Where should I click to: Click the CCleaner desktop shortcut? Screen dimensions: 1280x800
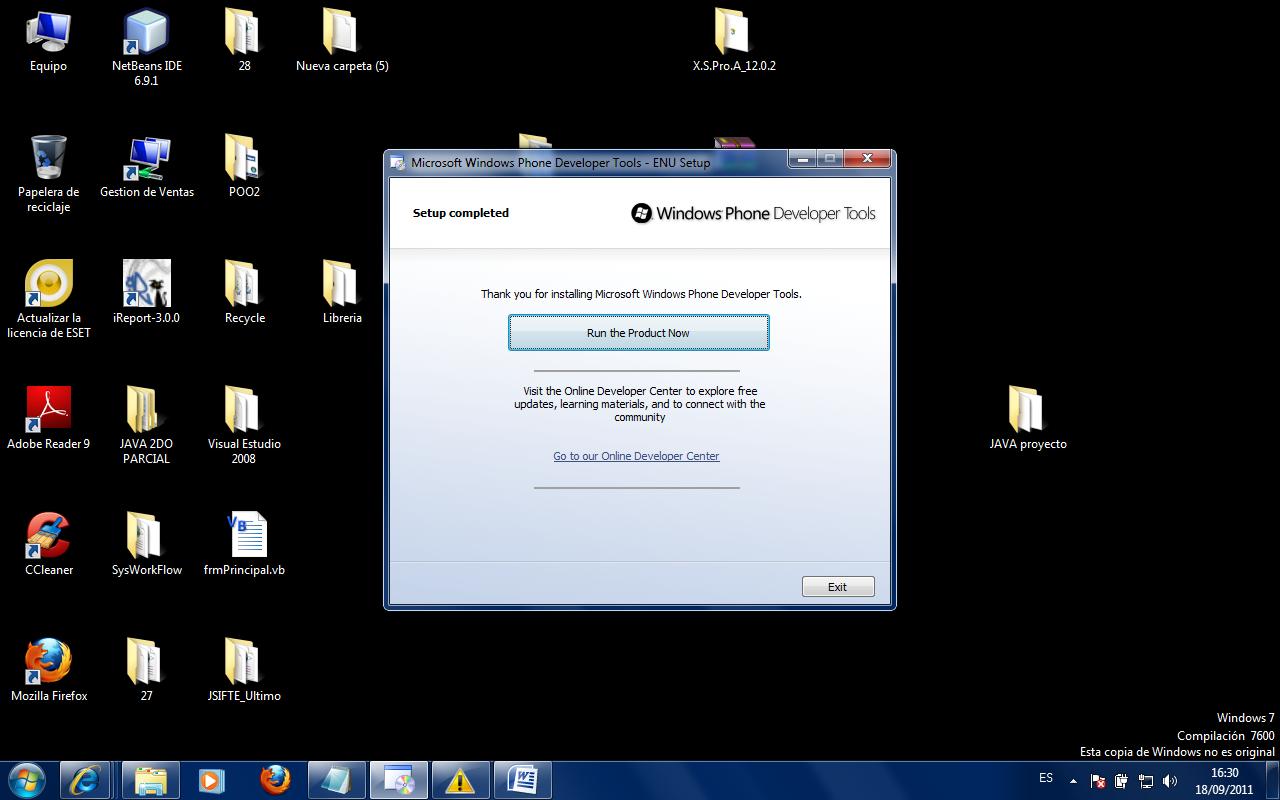coord(48,537)
